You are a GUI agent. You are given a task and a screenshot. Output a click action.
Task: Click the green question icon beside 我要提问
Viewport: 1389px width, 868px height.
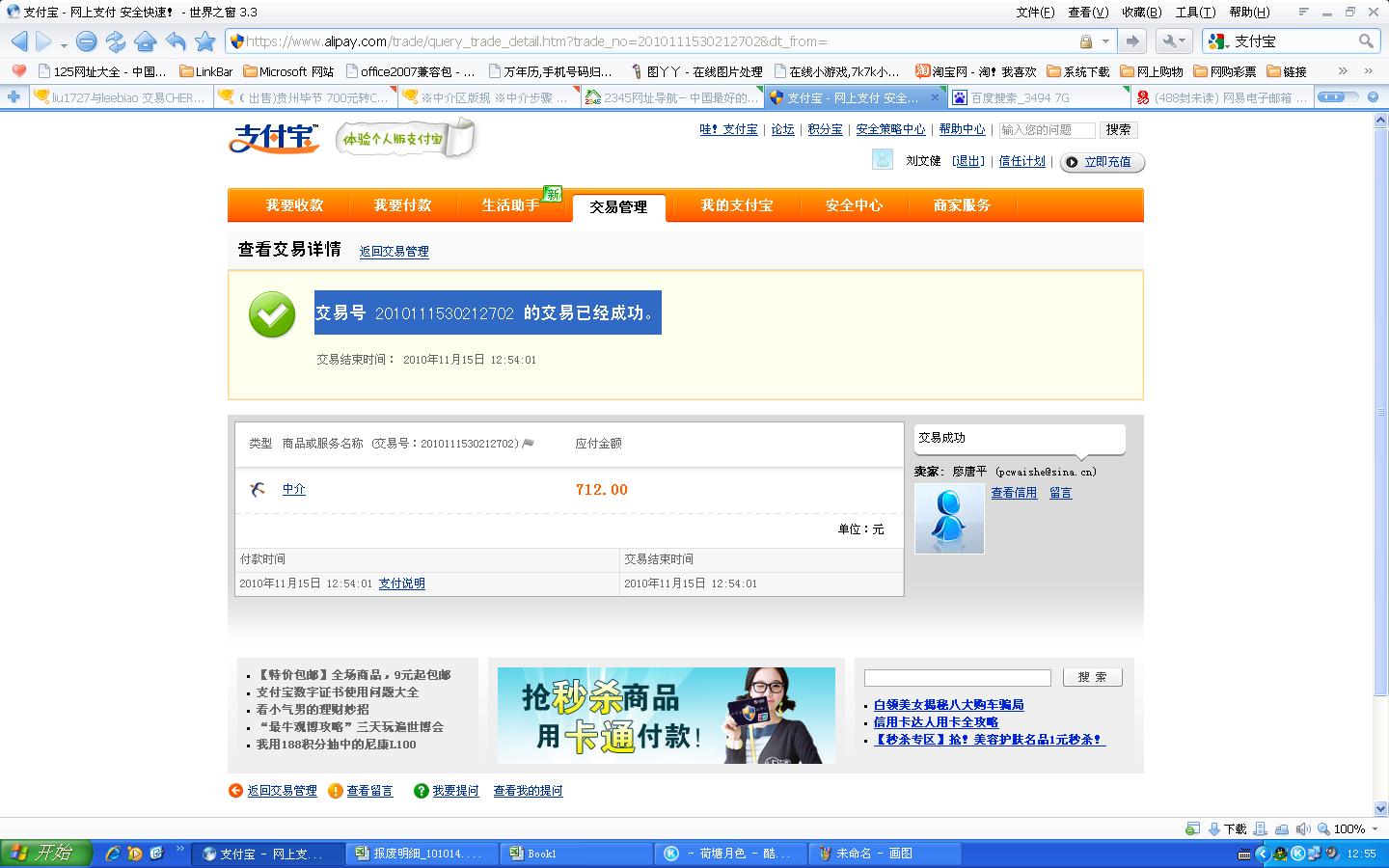(x=421, y=791)
